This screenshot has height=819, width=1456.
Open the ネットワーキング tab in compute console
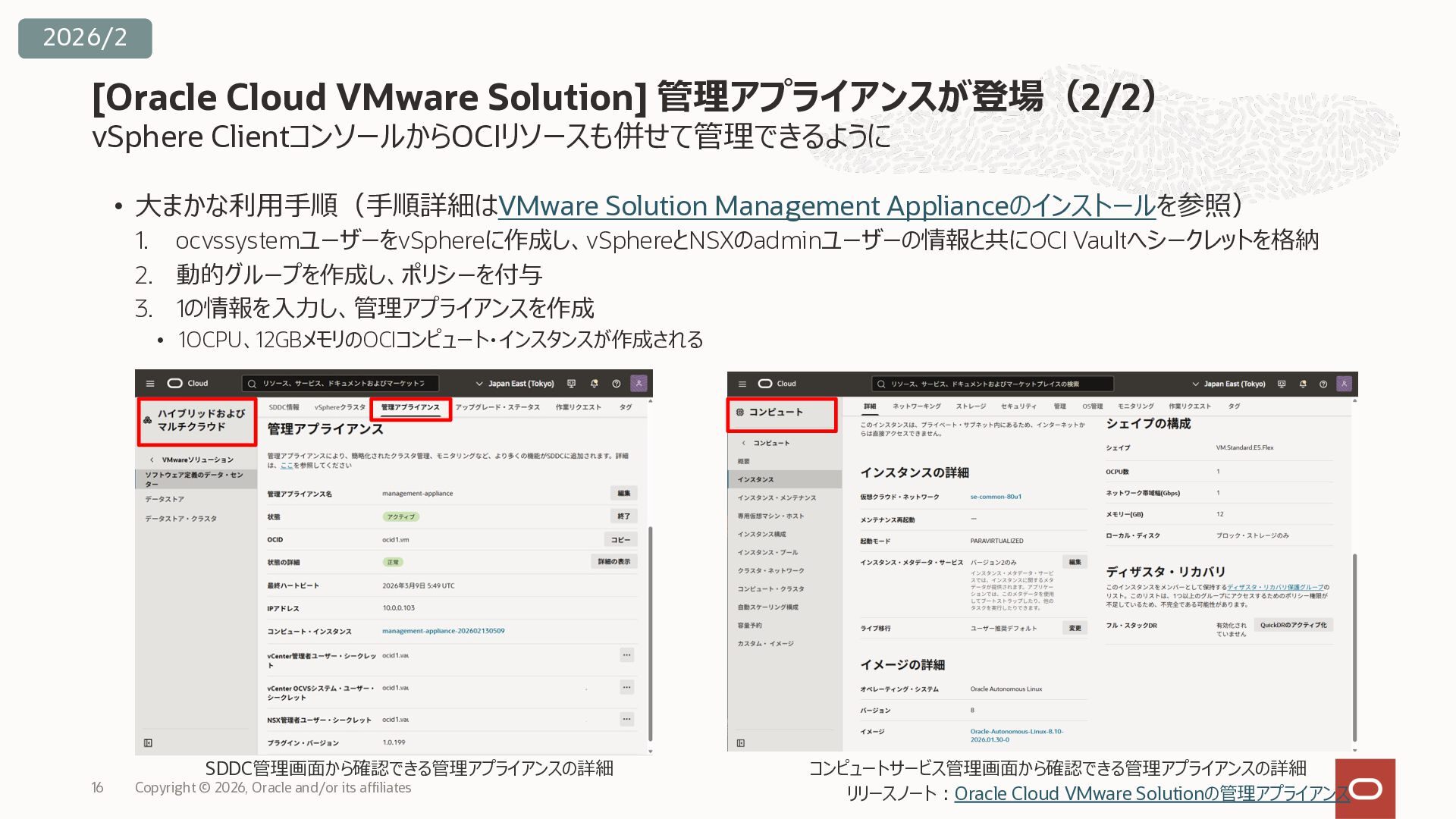tap(916, 406)
